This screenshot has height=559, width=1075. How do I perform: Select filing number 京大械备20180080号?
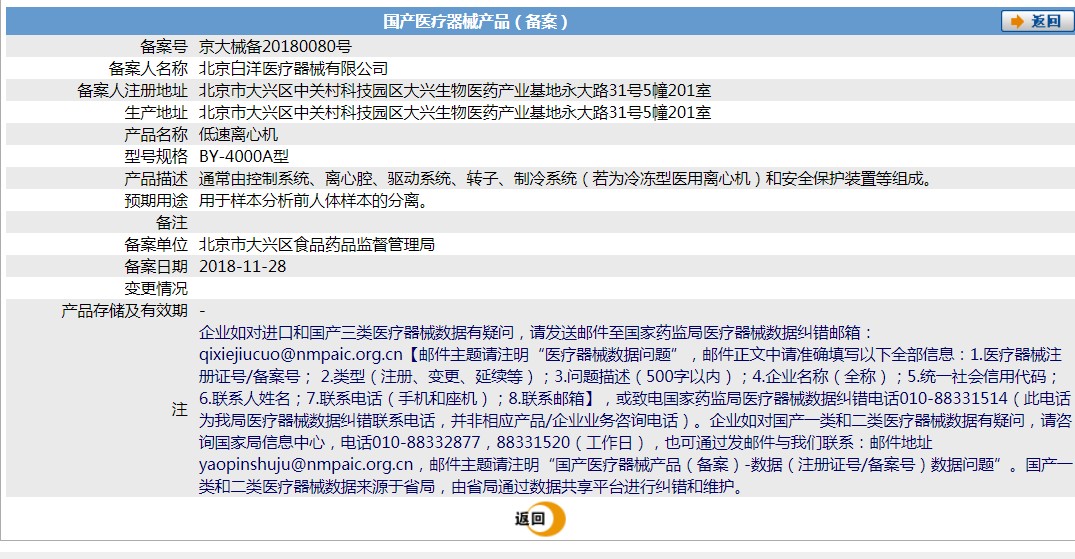275,47
